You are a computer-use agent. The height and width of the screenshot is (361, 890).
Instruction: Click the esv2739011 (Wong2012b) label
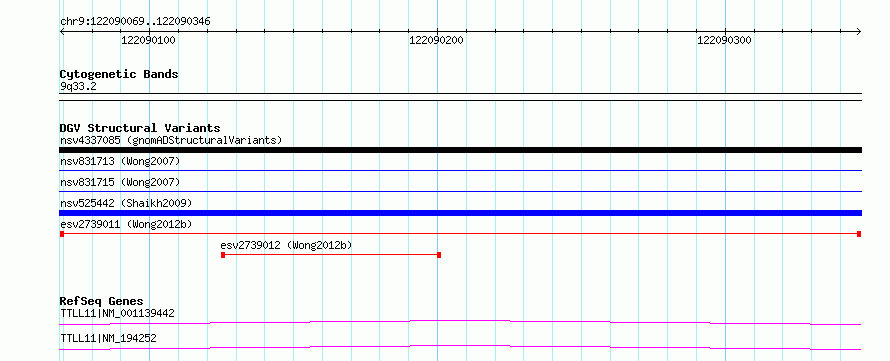coord(126,224)
